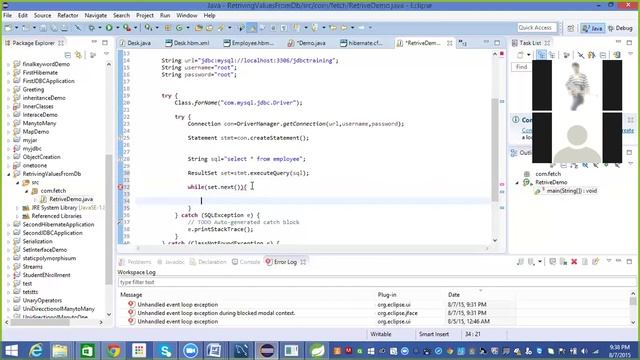
Task: Click the first error icon in Error Log
Action: tap(131, 304)
